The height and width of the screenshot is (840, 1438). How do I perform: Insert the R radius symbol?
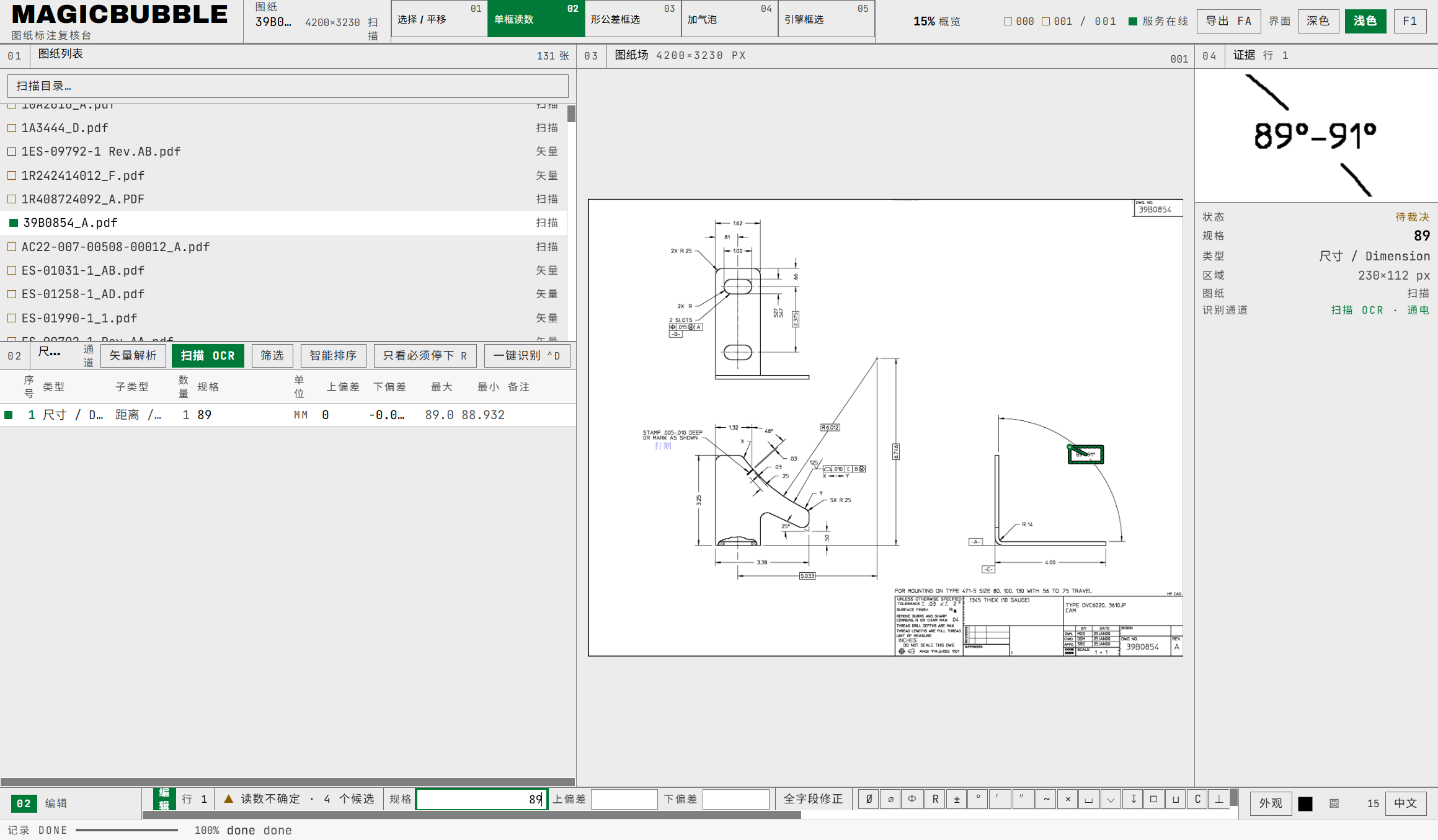click(934, 799)
